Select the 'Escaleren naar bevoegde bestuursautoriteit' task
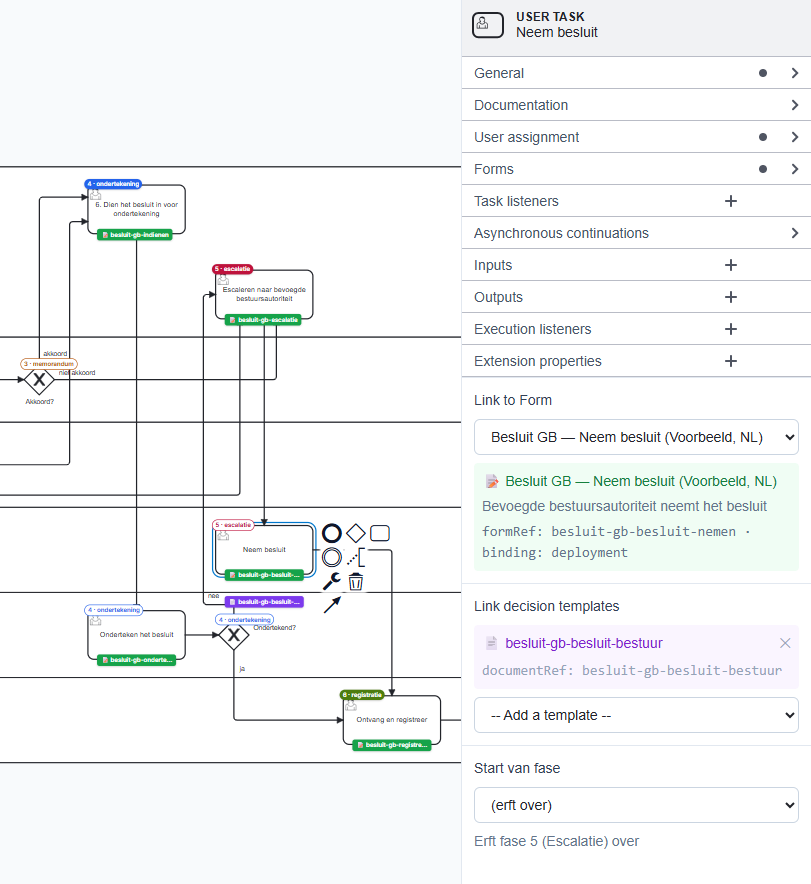811x884 pixels. click(x=264, y=294)
